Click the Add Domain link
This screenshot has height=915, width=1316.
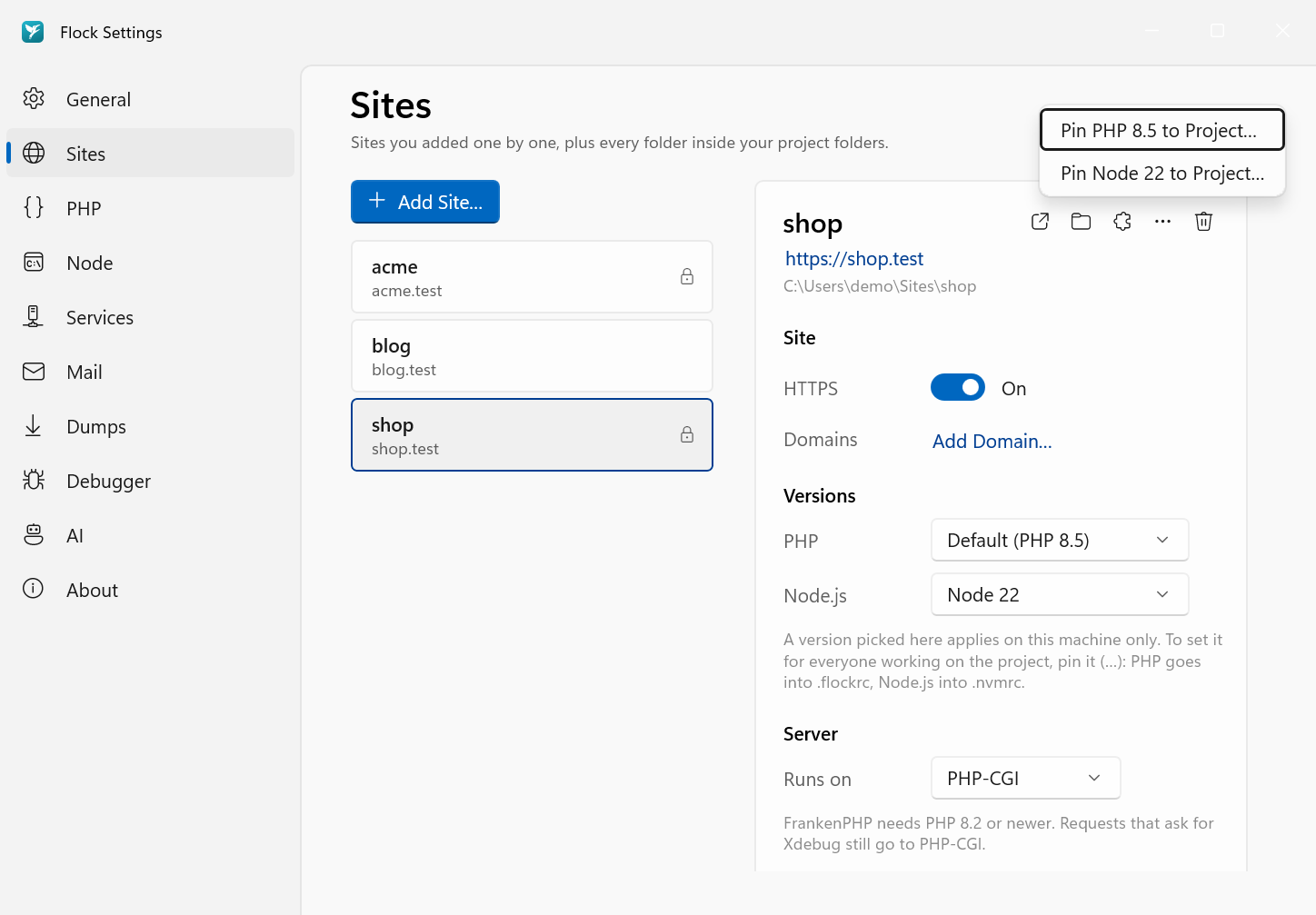click(x=992, y=442)
